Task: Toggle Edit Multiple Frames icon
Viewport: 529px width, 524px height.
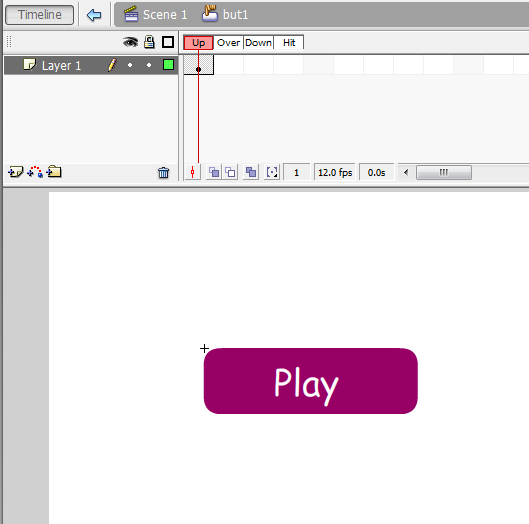Action: point(251,172)
